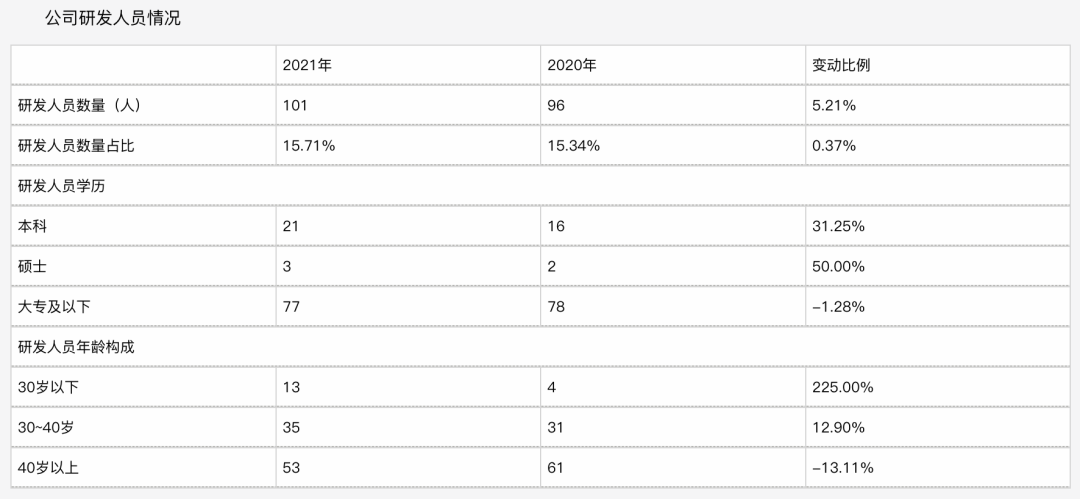Select the 40岁以上 row label
1080x499 pixels.
[x=48, y=467]
